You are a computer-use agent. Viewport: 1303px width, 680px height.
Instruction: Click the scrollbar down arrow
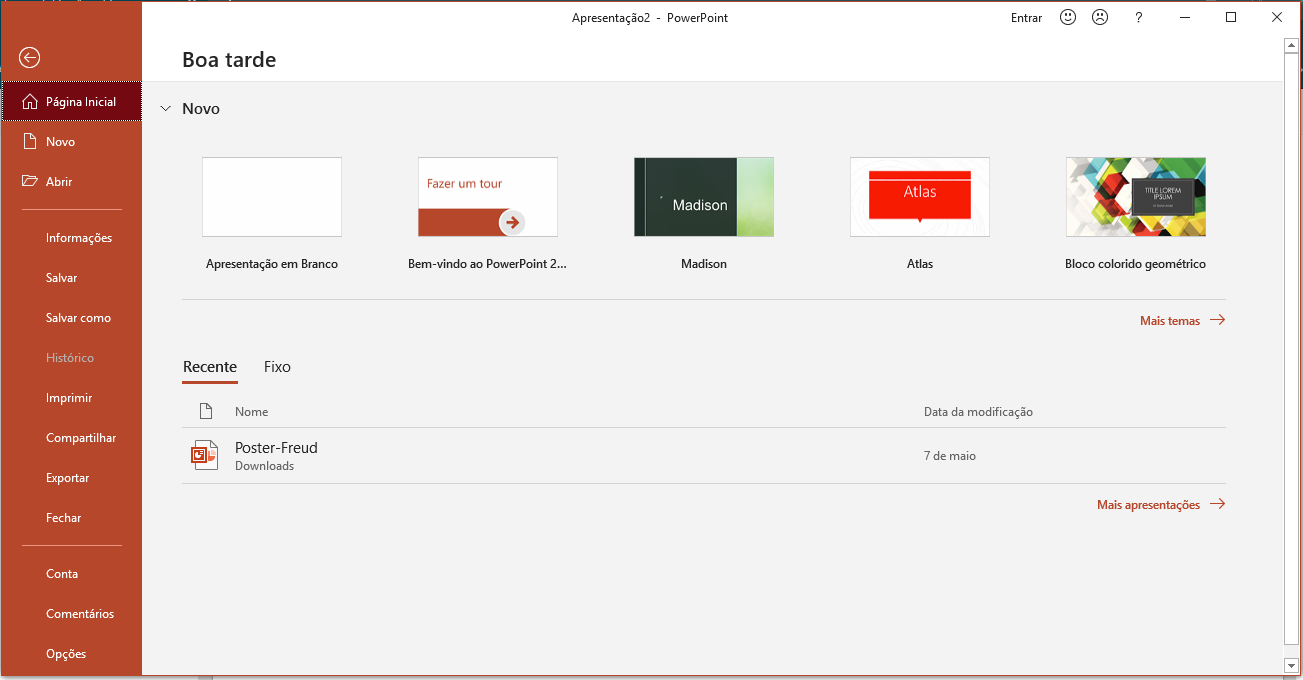(1291, 665)
